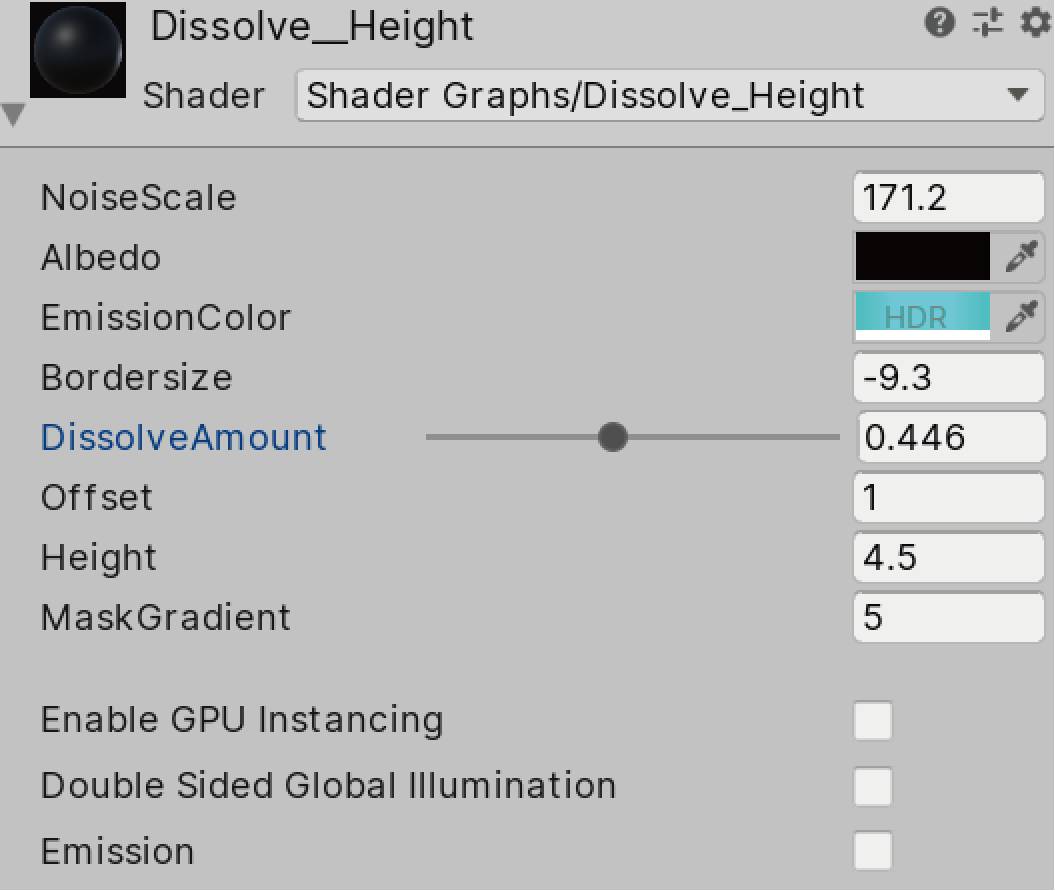Click the blue DissolveAmount label

click(x=184, y=437)
